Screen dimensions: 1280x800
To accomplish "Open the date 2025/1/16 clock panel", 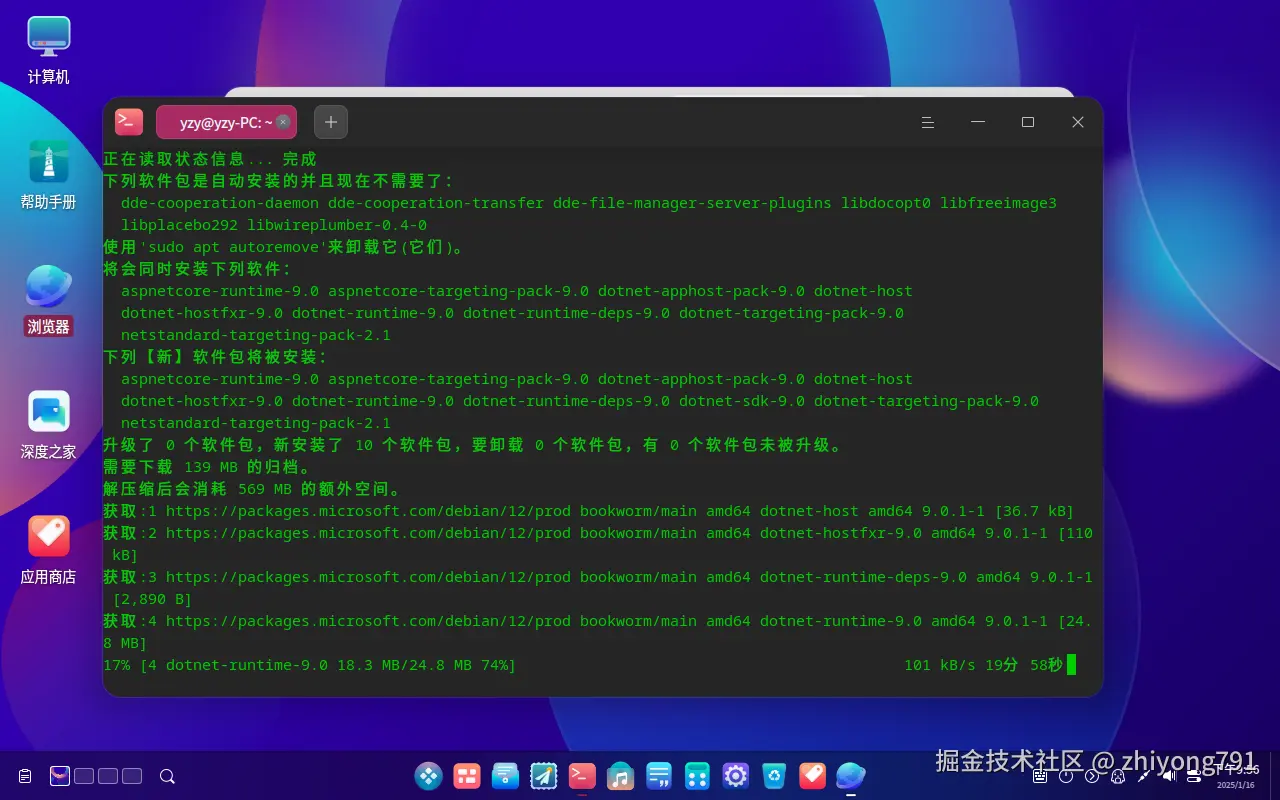I will coord(1236,777).
